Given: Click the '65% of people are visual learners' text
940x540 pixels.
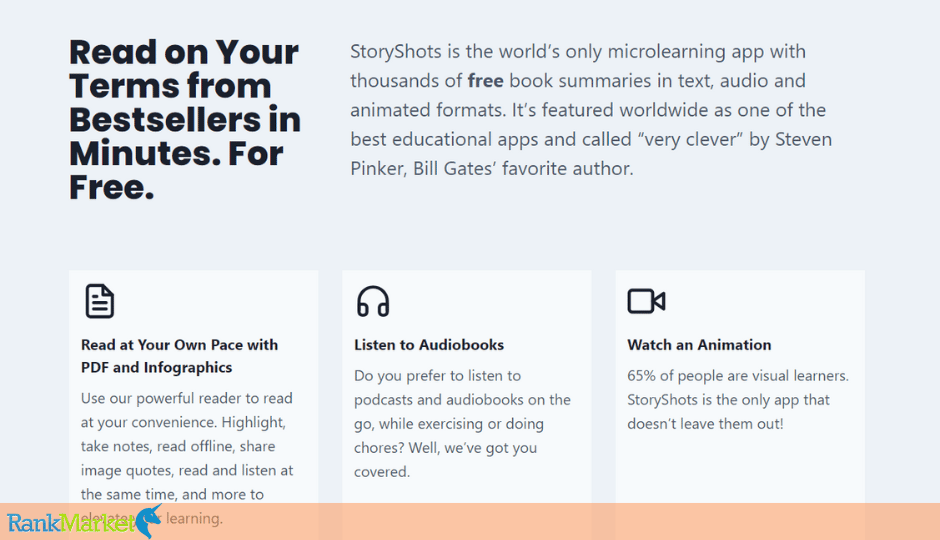Looking at the screenshot, I should tap(738, 376).
